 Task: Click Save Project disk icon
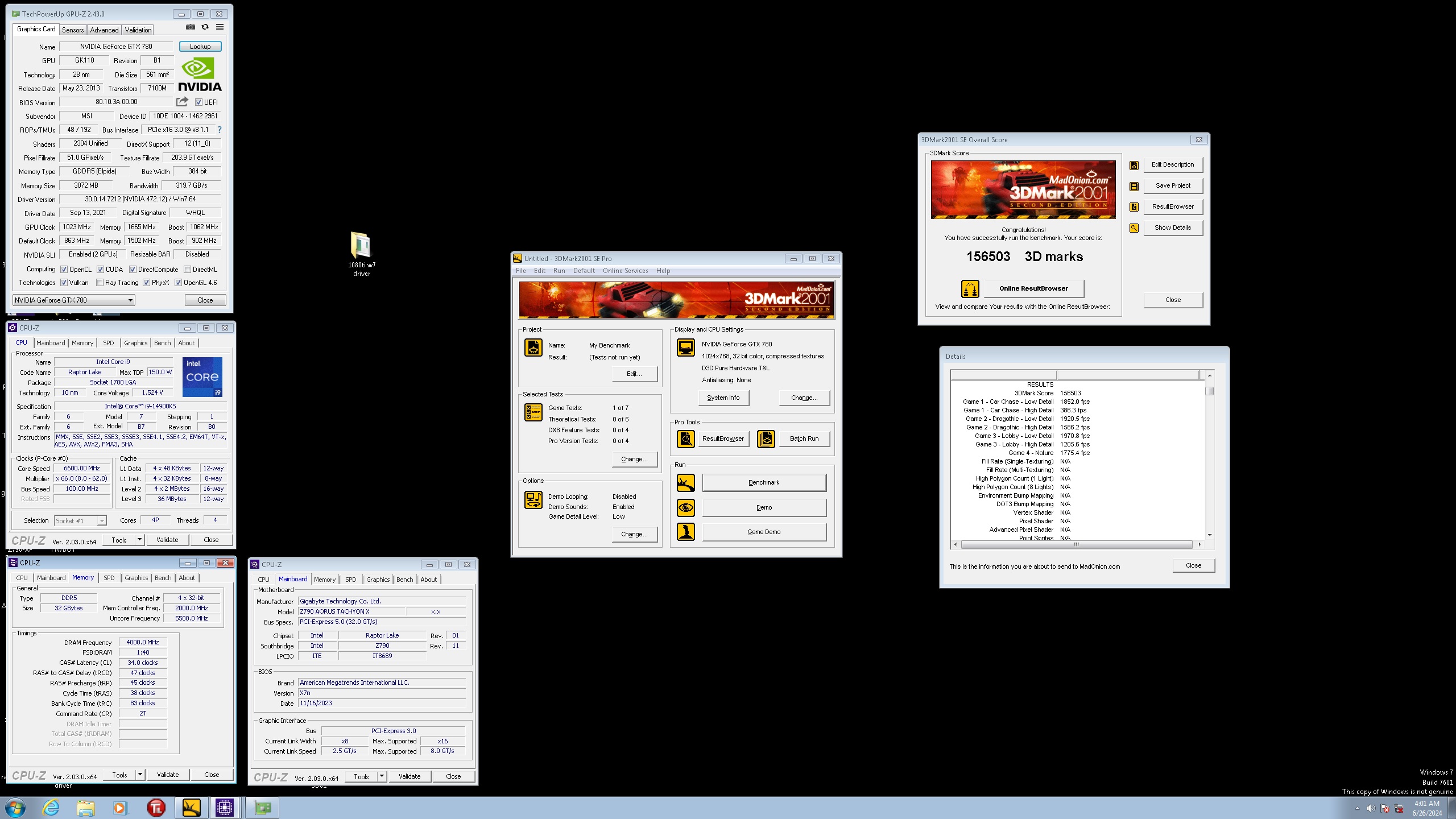(1134, 186)
